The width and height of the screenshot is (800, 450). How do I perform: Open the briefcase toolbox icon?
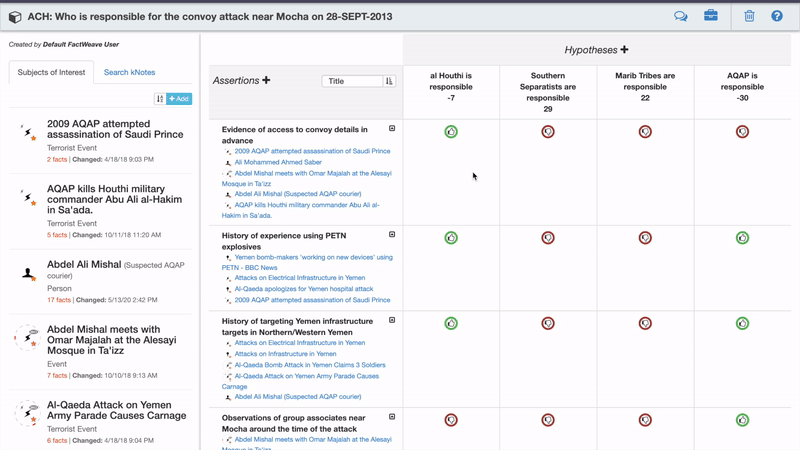coord(711,16)
